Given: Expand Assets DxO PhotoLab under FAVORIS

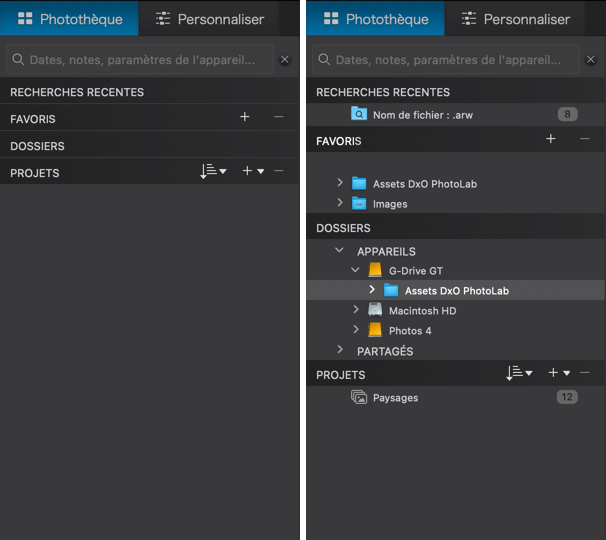Looking at the screenshot, I should tap(340, 182).
